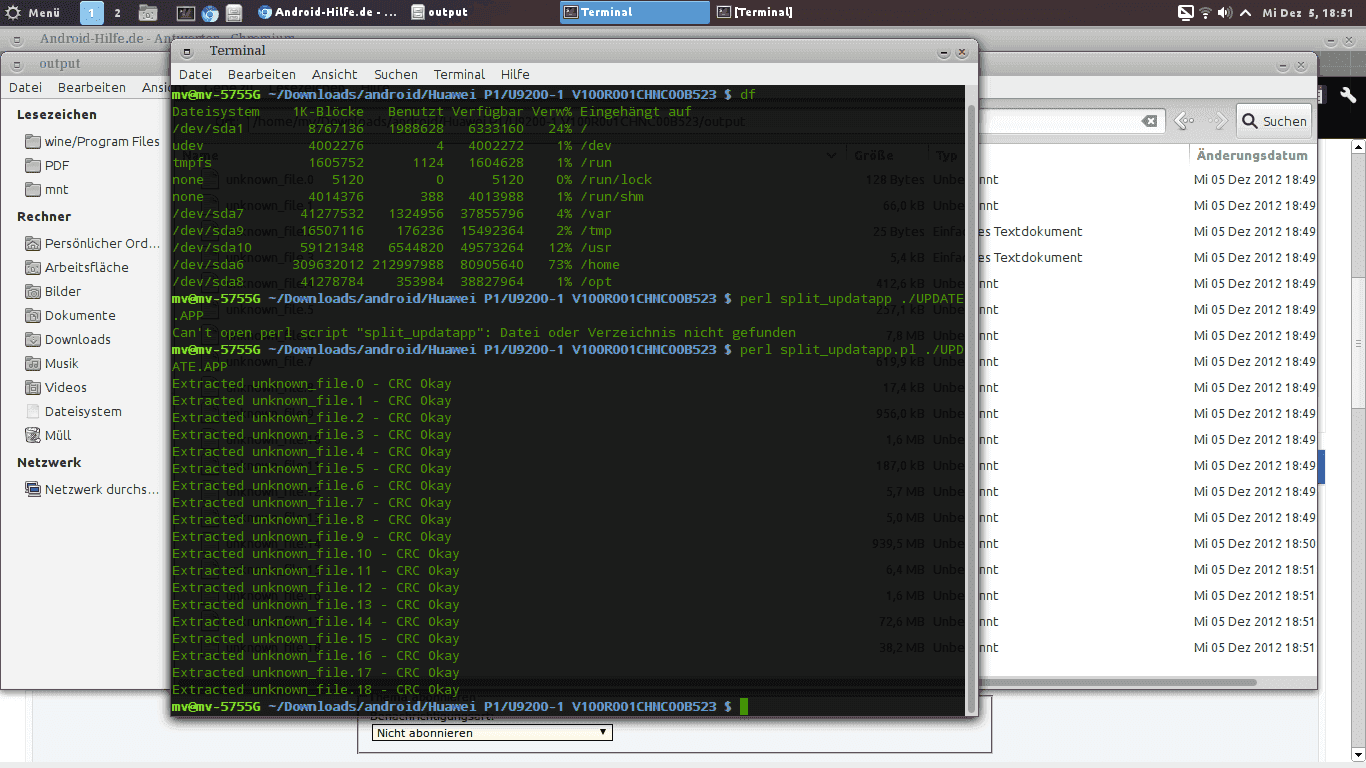Switch to workspace 2 in the panel

(x=117, y=13)
